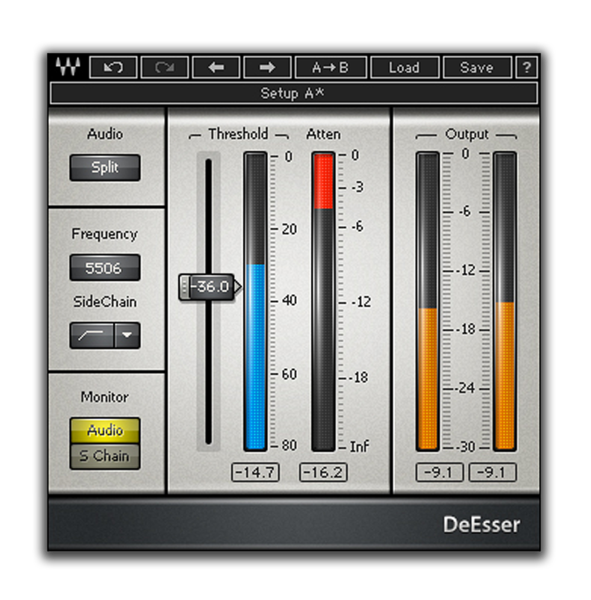Redo the undone change
The image size is (591, 600).
(165, 67)
